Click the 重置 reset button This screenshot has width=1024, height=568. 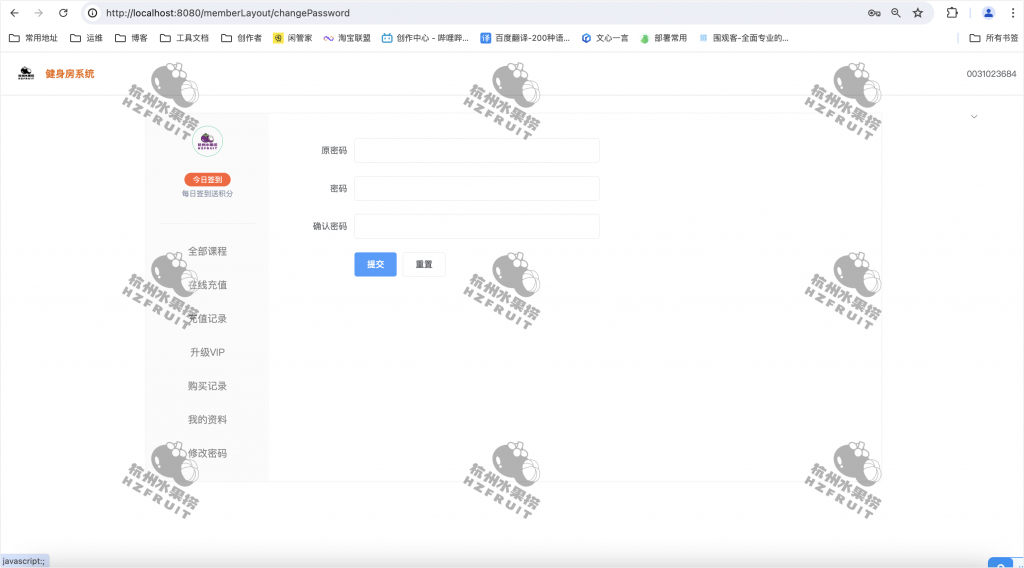424,264
